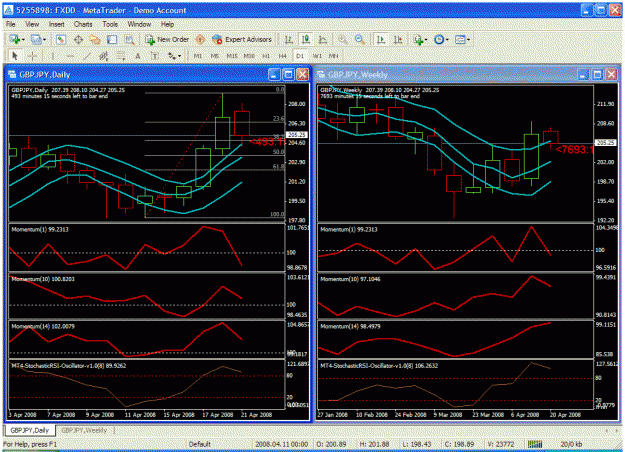Open the Indicators list icon
Image resolution: width=625 pixels, height=452 pixels.
pos(418,39)
